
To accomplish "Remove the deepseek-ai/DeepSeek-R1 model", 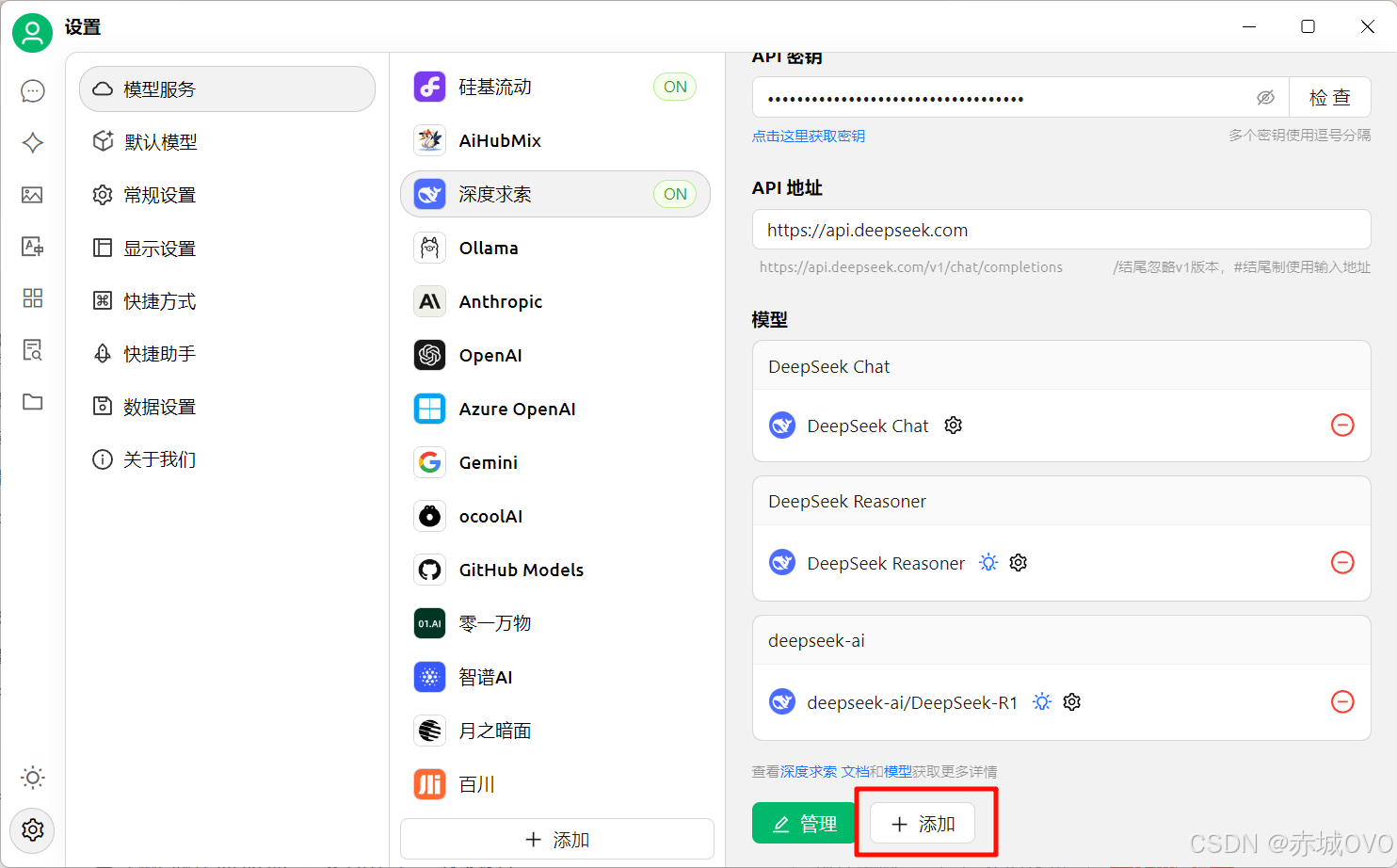I will coord(1342,702).
